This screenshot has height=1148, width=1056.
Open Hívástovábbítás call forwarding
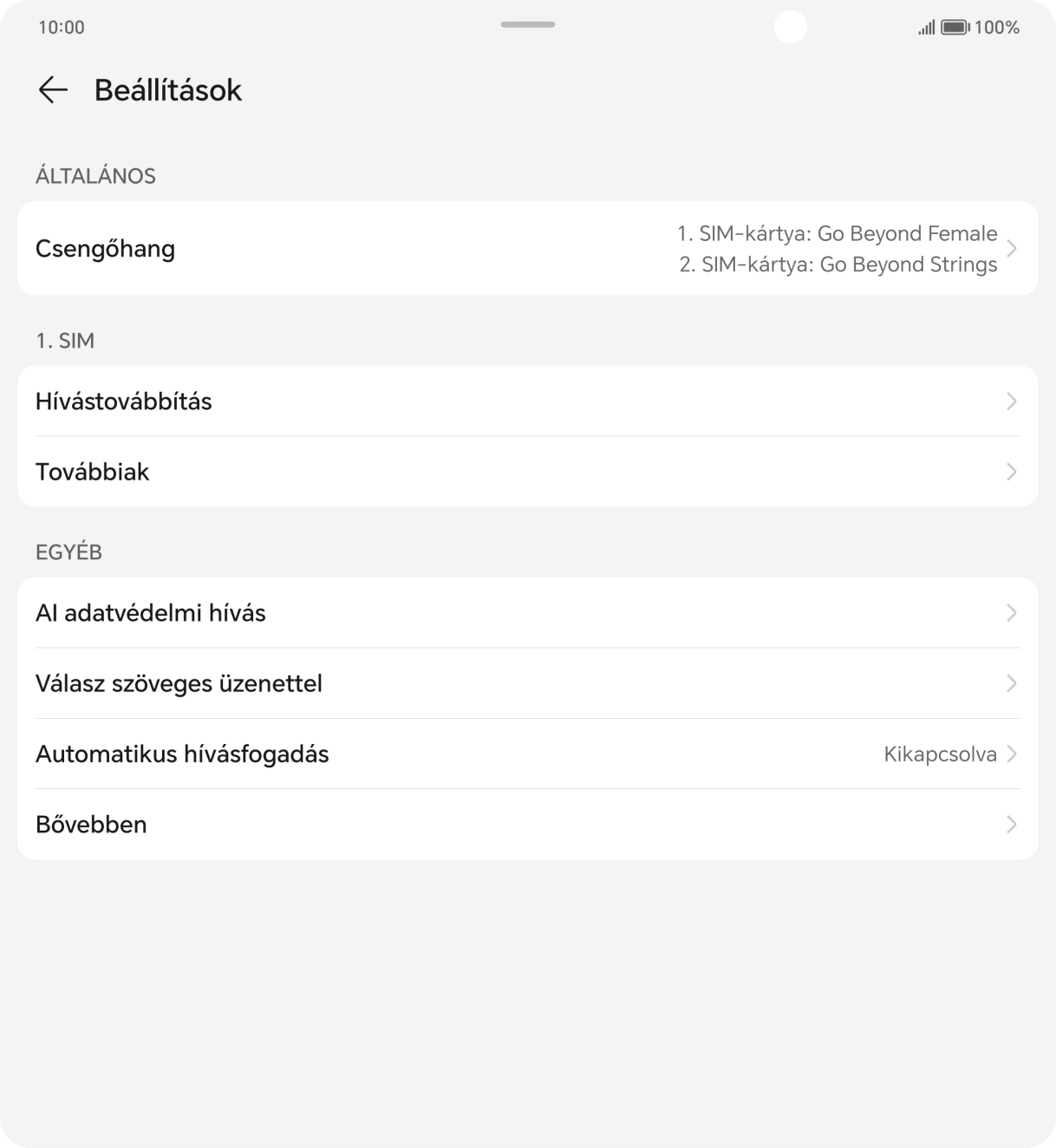pos(124,401)
